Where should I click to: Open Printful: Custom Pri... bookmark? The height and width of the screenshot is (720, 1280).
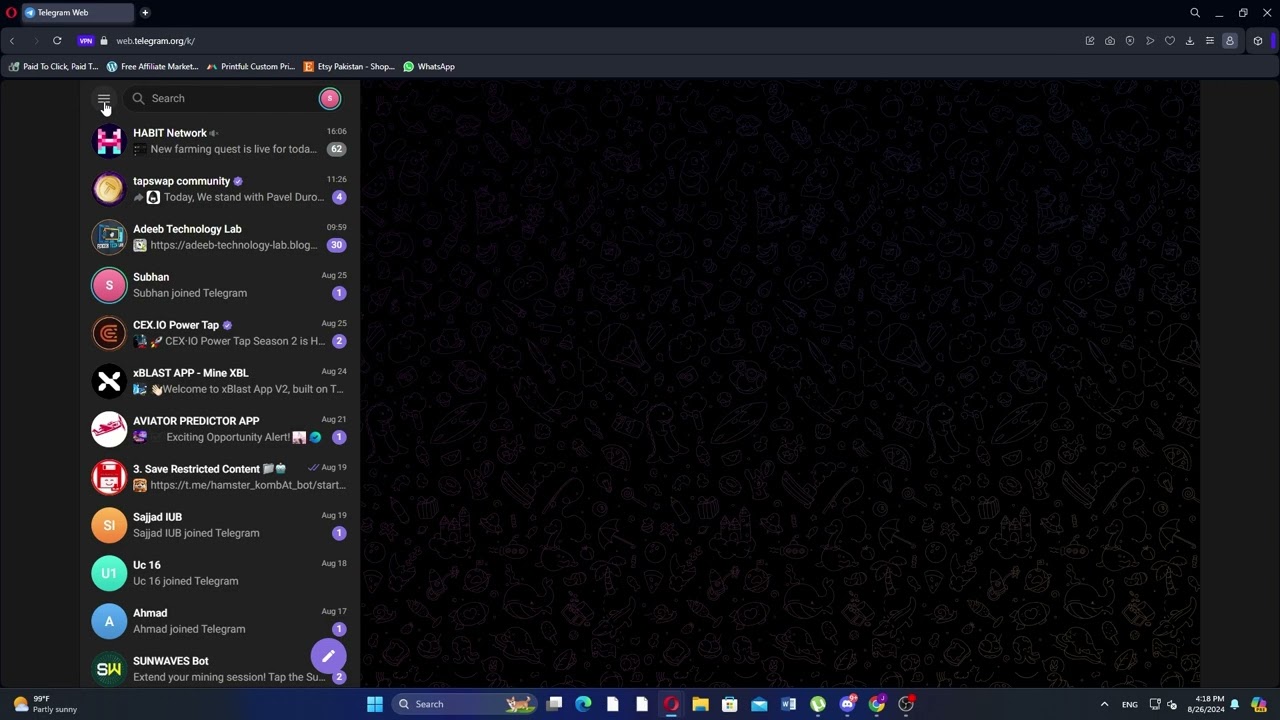pyautogui.click(x=251, y=67)
